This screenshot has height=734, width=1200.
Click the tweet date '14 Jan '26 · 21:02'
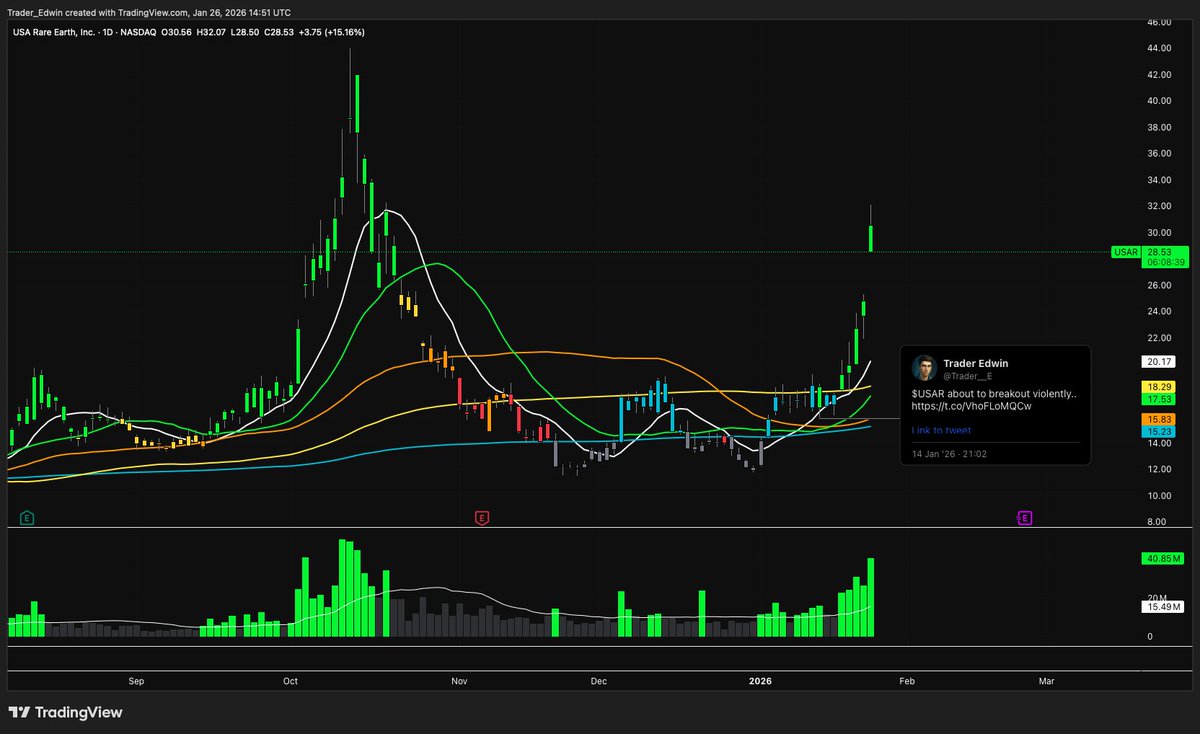[x=947, y=453]
